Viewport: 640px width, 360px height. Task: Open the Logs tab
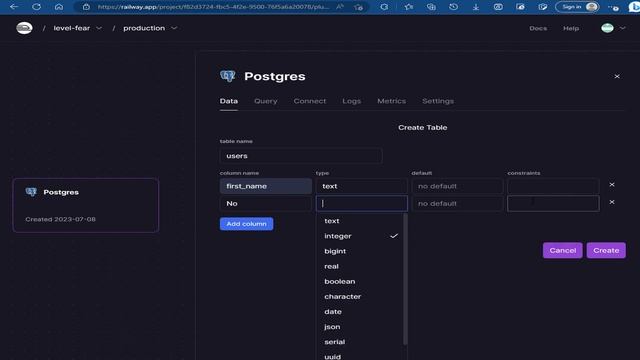351,101
